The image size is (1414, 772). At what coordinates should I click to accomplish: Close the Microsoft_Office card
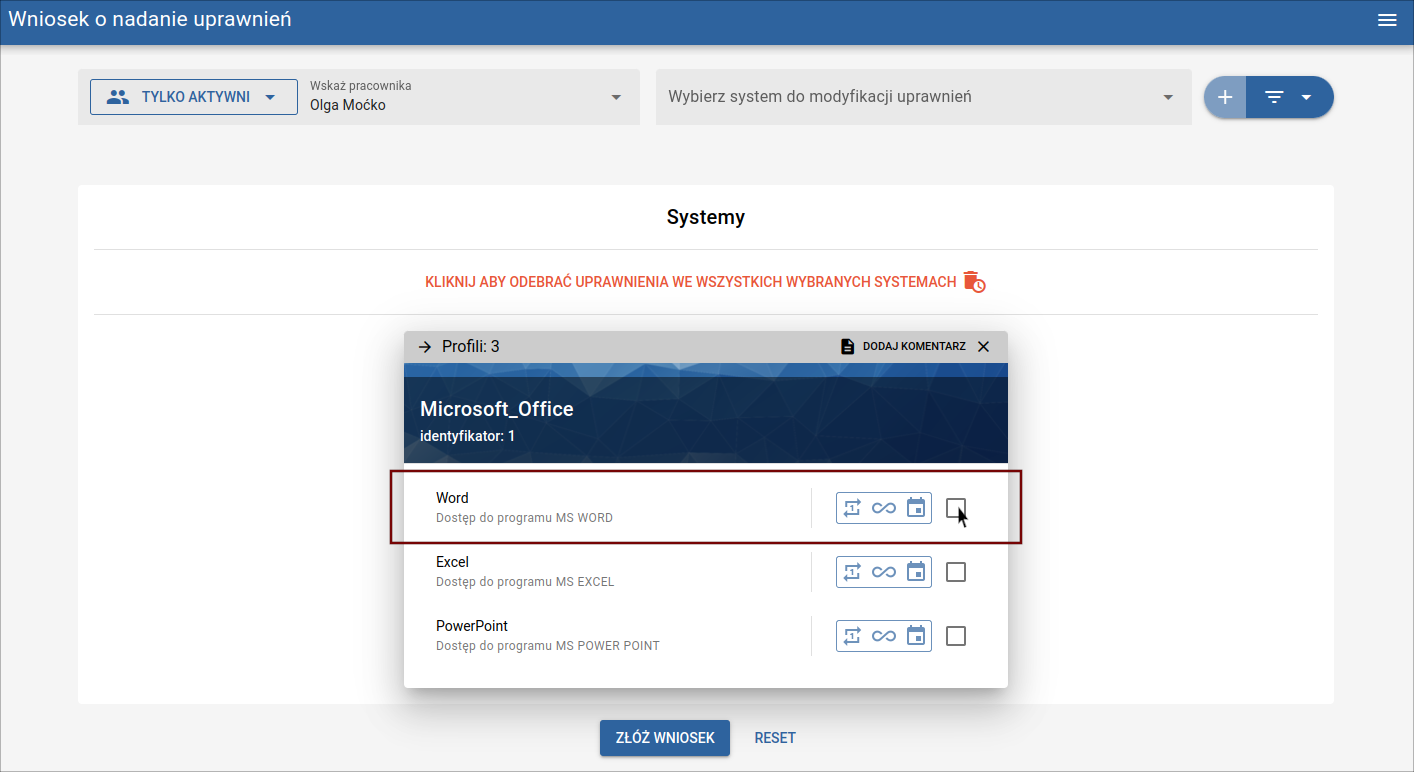tap(983, 347)
